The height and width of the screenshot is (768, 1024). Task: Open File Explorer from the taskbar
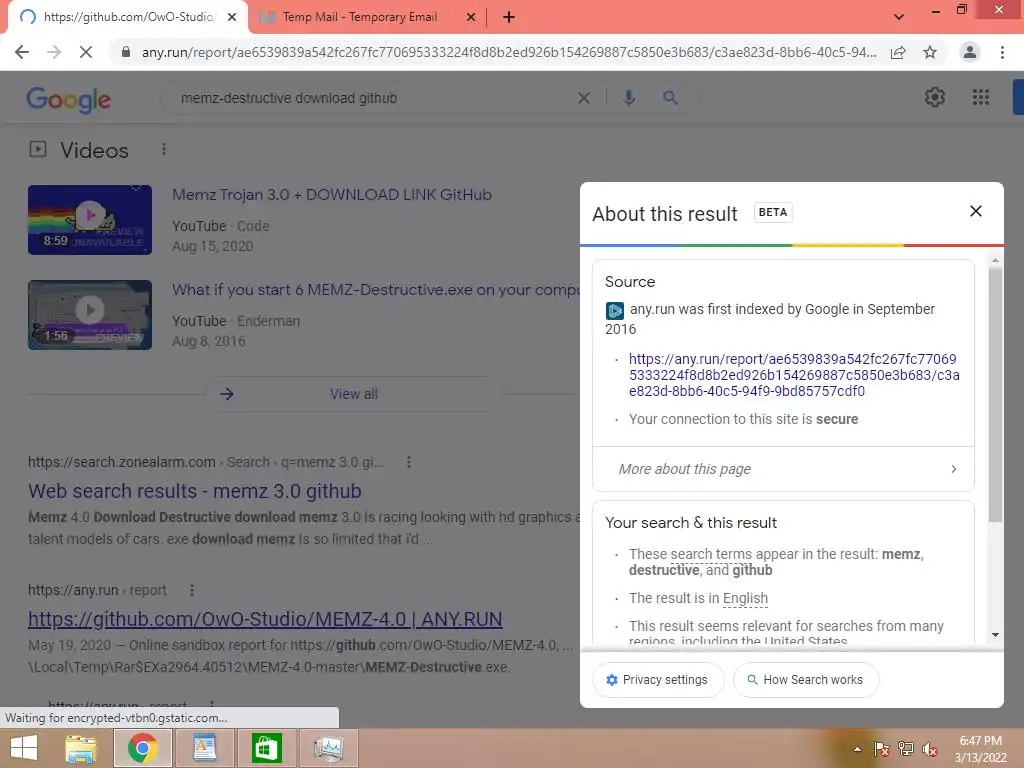pyautogui.click(x=81, y=748)
